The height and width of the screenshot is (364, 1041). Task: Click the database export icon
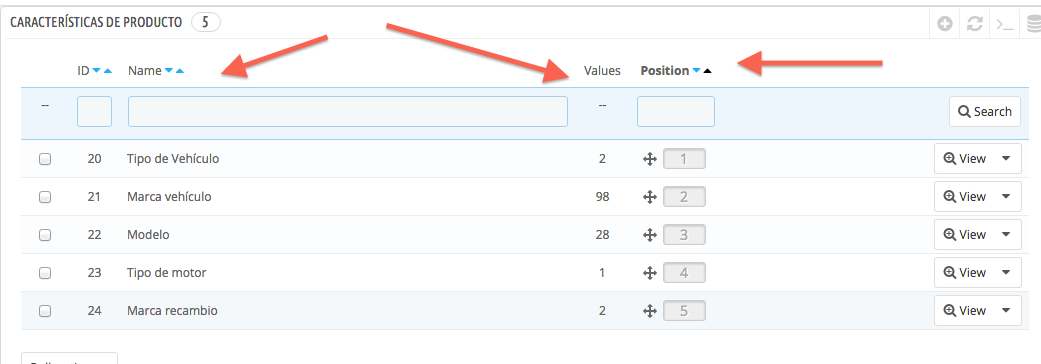[x=1034, y=24]
